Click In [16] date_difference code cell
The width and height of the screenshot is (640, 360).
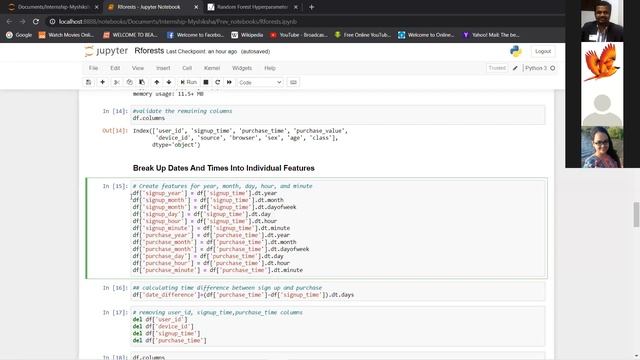[x=338, y=291]
